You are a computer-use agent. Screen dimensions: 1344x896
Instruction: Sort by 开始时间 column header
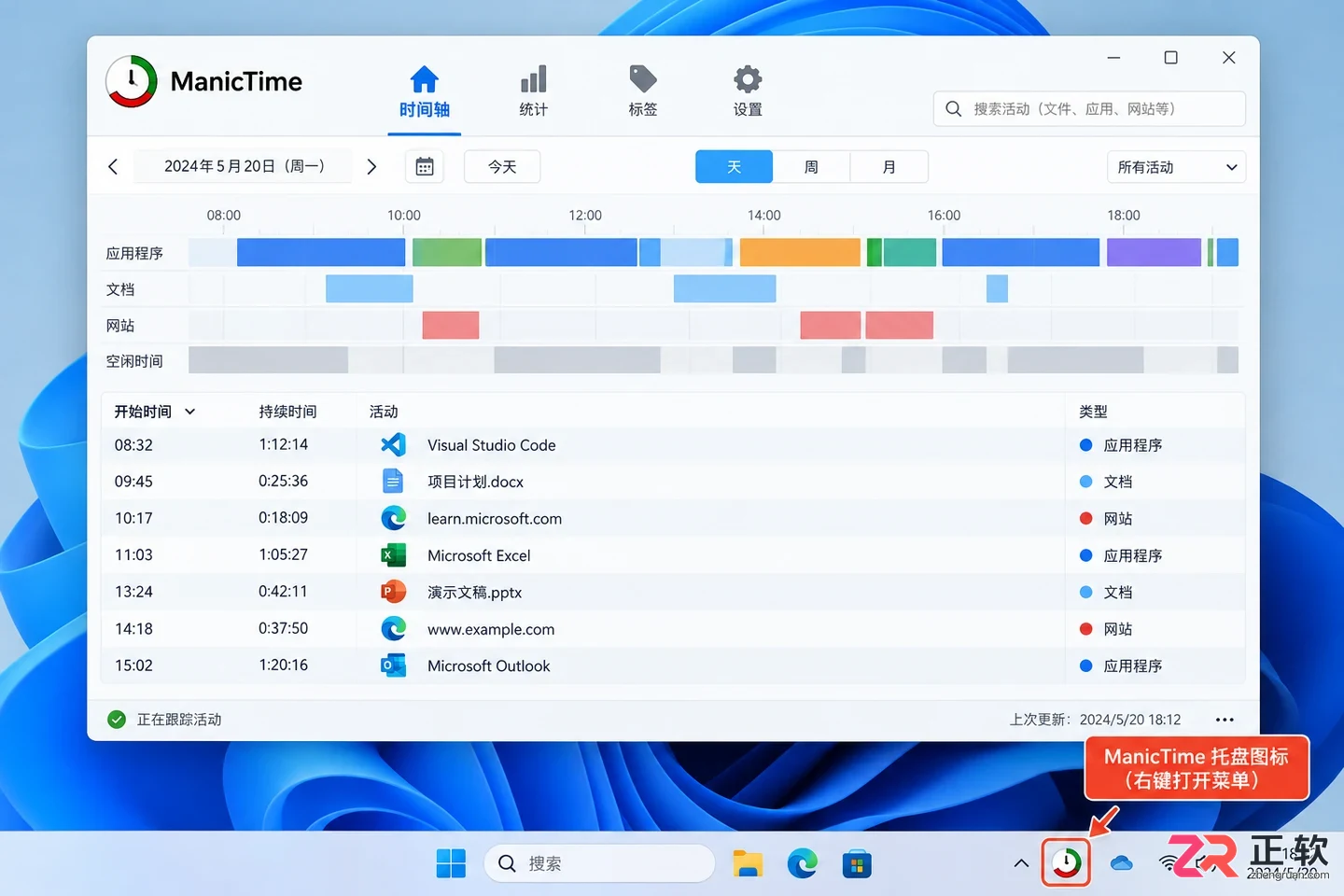(155, 412)
